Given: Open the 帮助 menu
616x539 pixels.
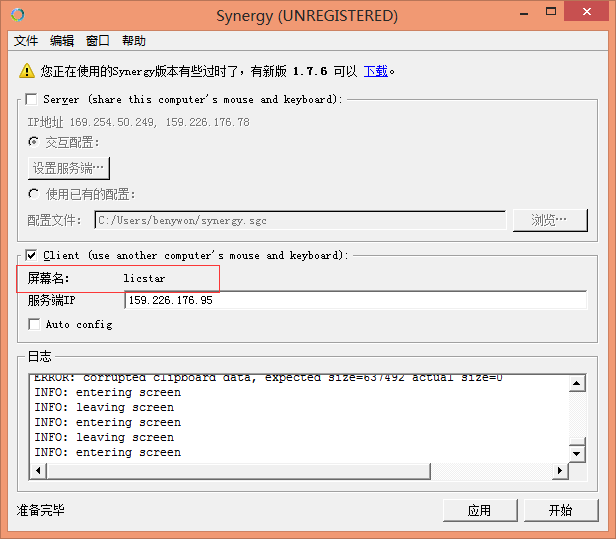Looking at the screenshot, I should pyautogui.click(x=134, y=40).
